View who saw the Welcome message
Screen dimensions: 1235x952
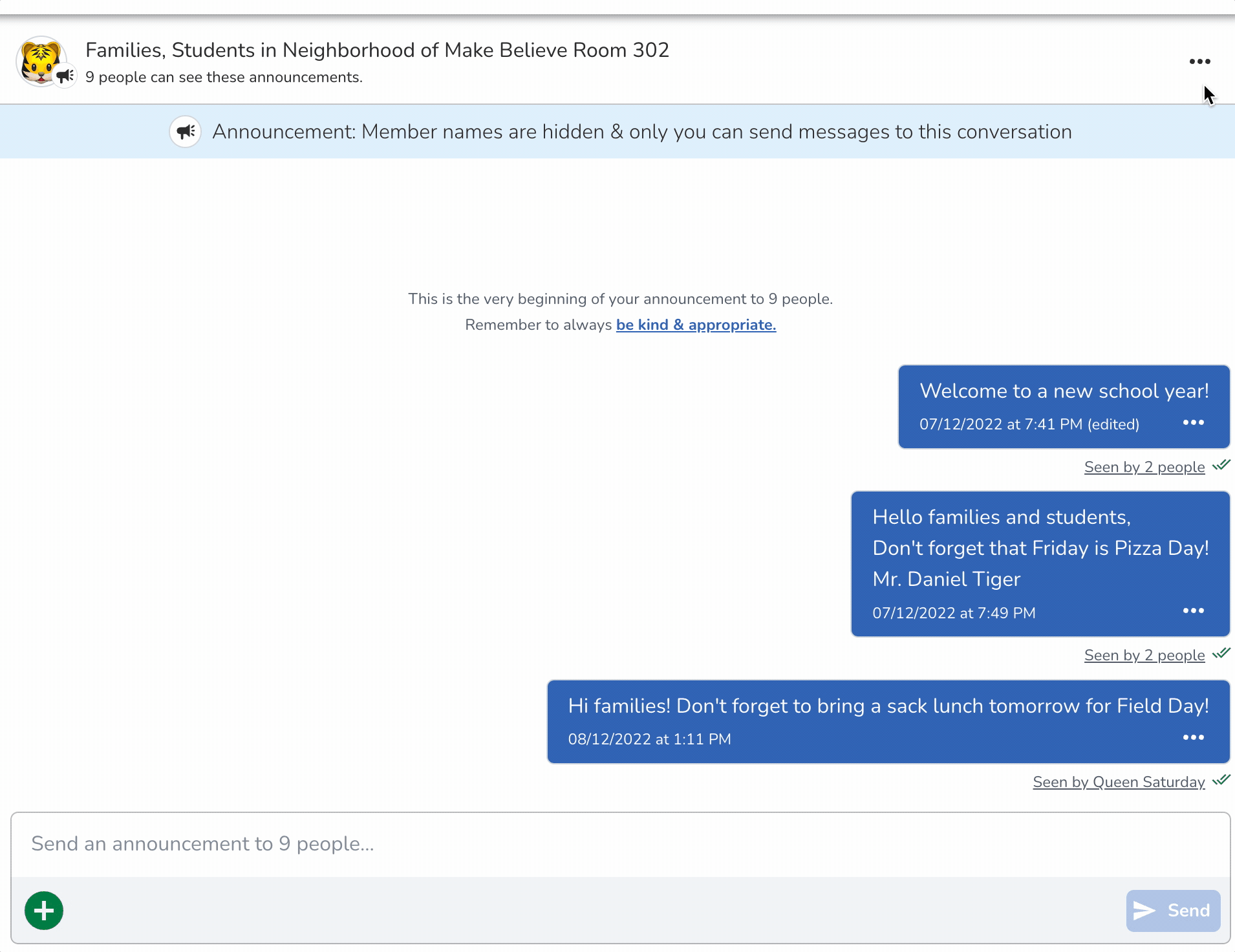[1144, 467]
